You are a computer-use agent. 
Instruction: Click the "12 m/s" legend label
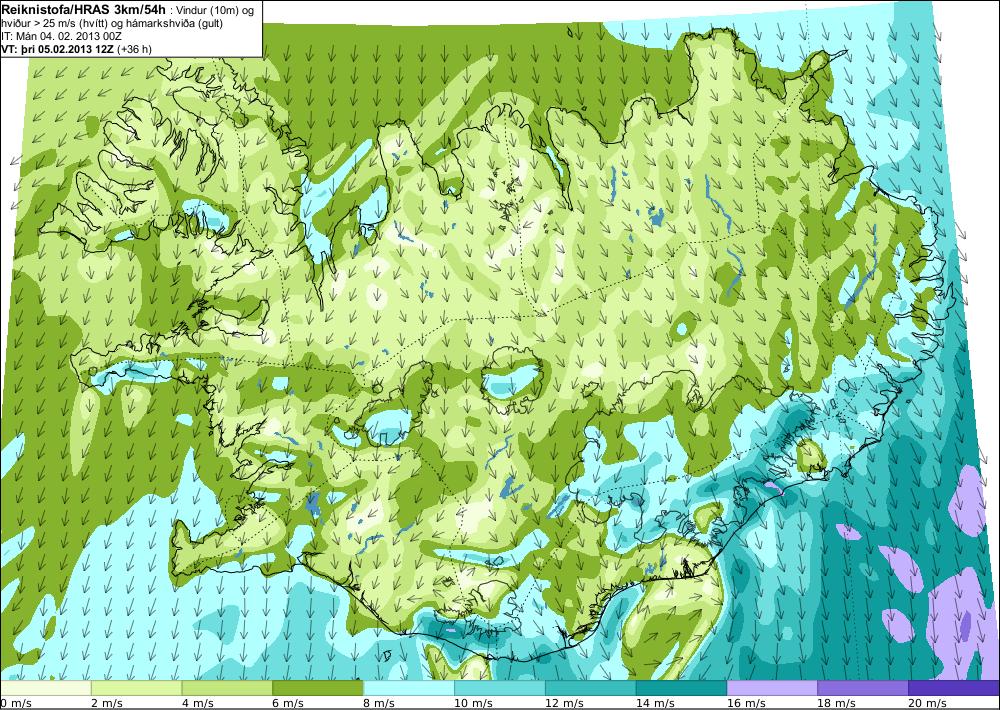click(x=564, y=703)
